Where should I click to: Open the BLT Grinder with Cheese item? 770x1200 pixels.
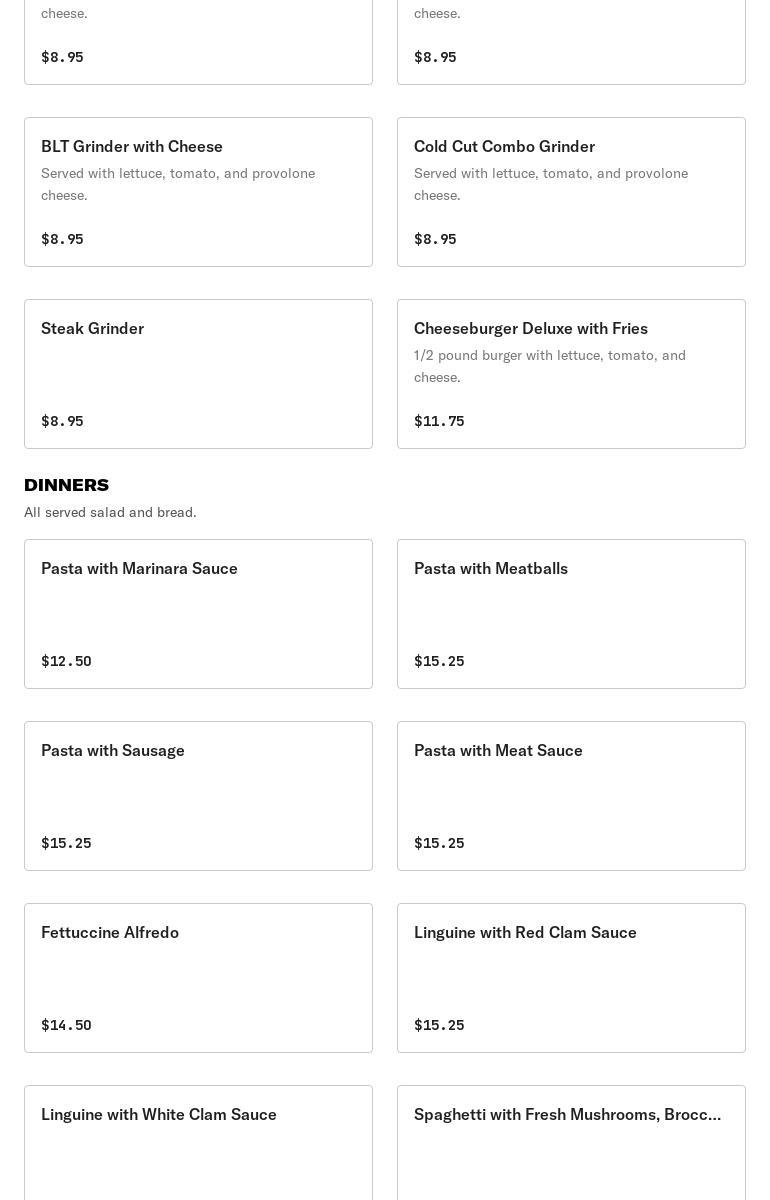click(x=198, y=192)
